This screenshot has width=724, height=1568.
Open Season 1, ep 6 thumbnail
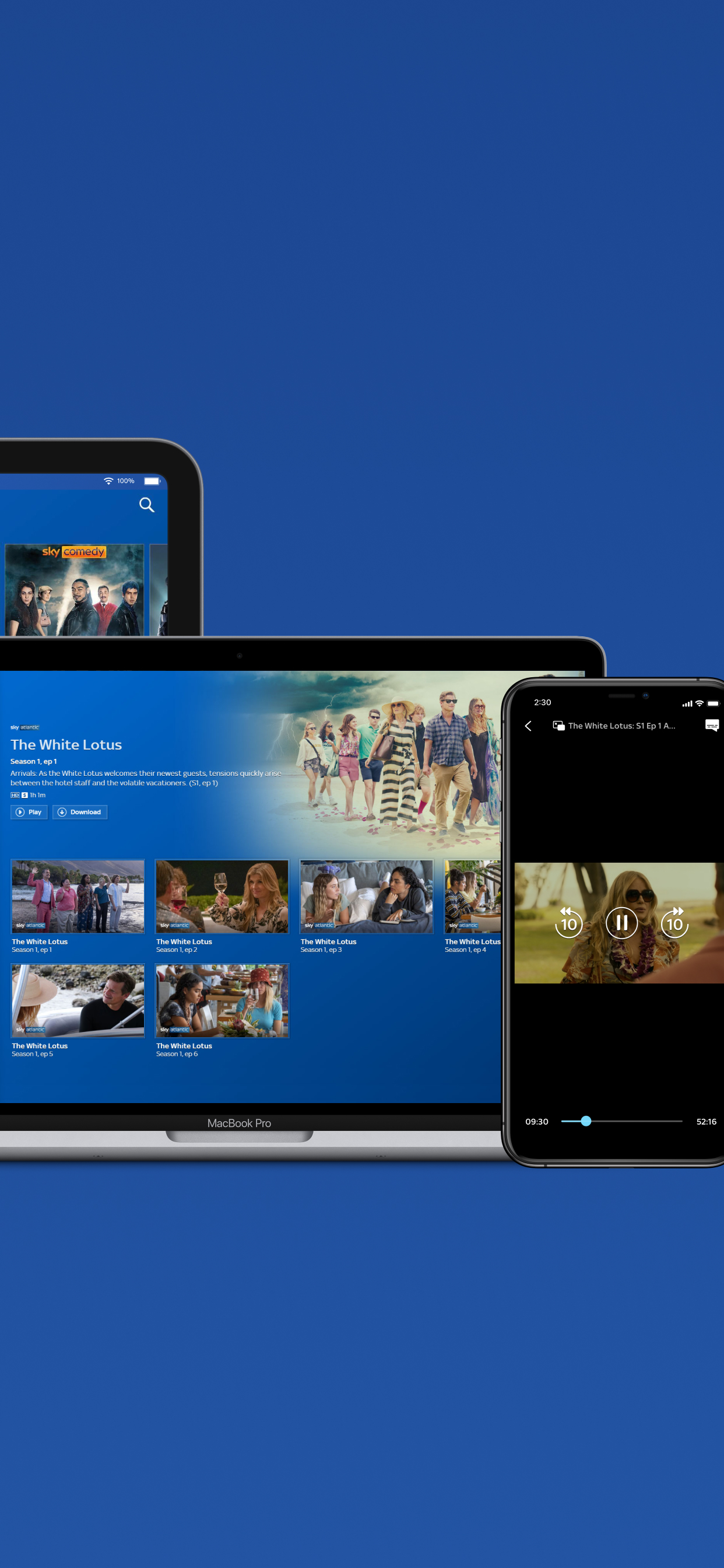[x=222, y=1000]
